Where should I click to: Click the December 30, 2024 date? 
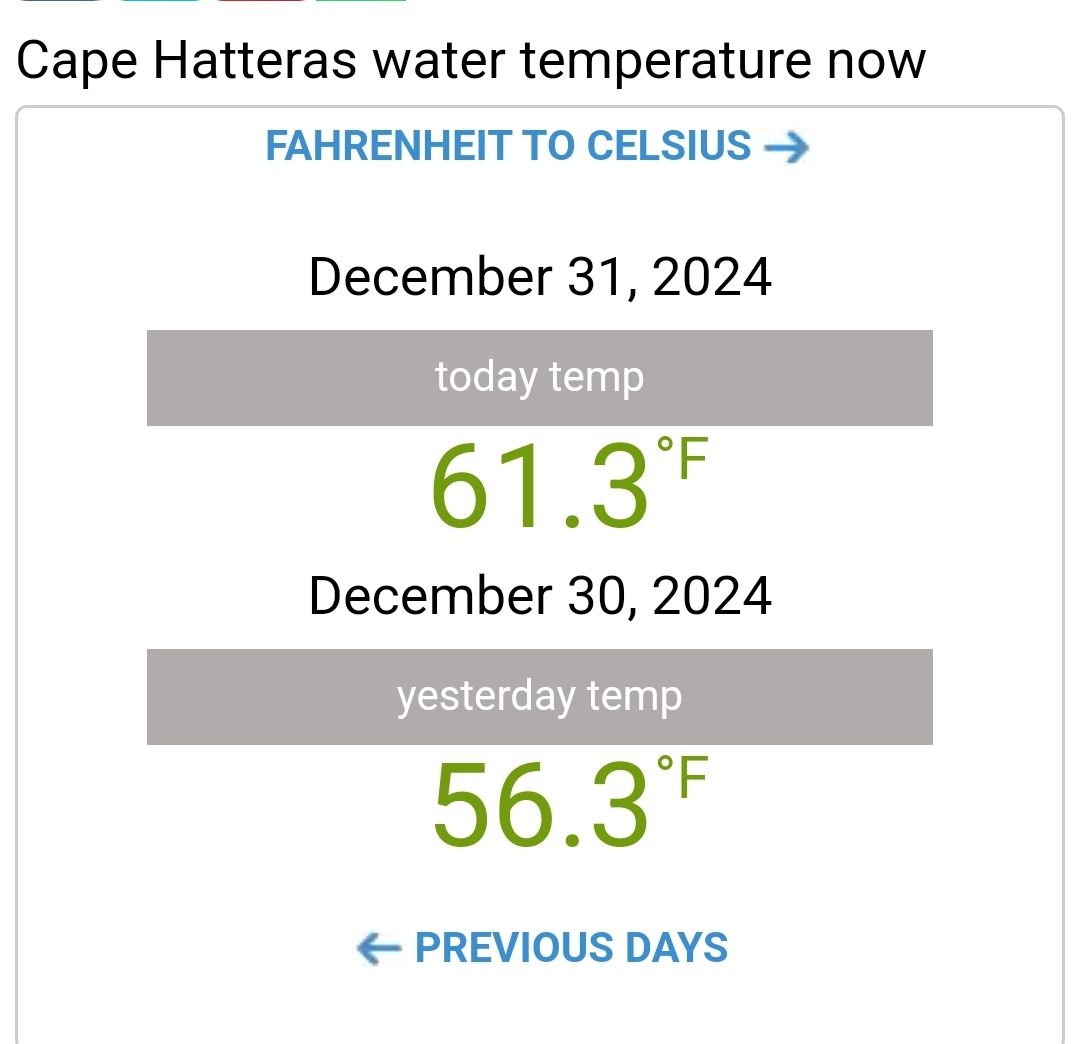click(x=540, y=596)
